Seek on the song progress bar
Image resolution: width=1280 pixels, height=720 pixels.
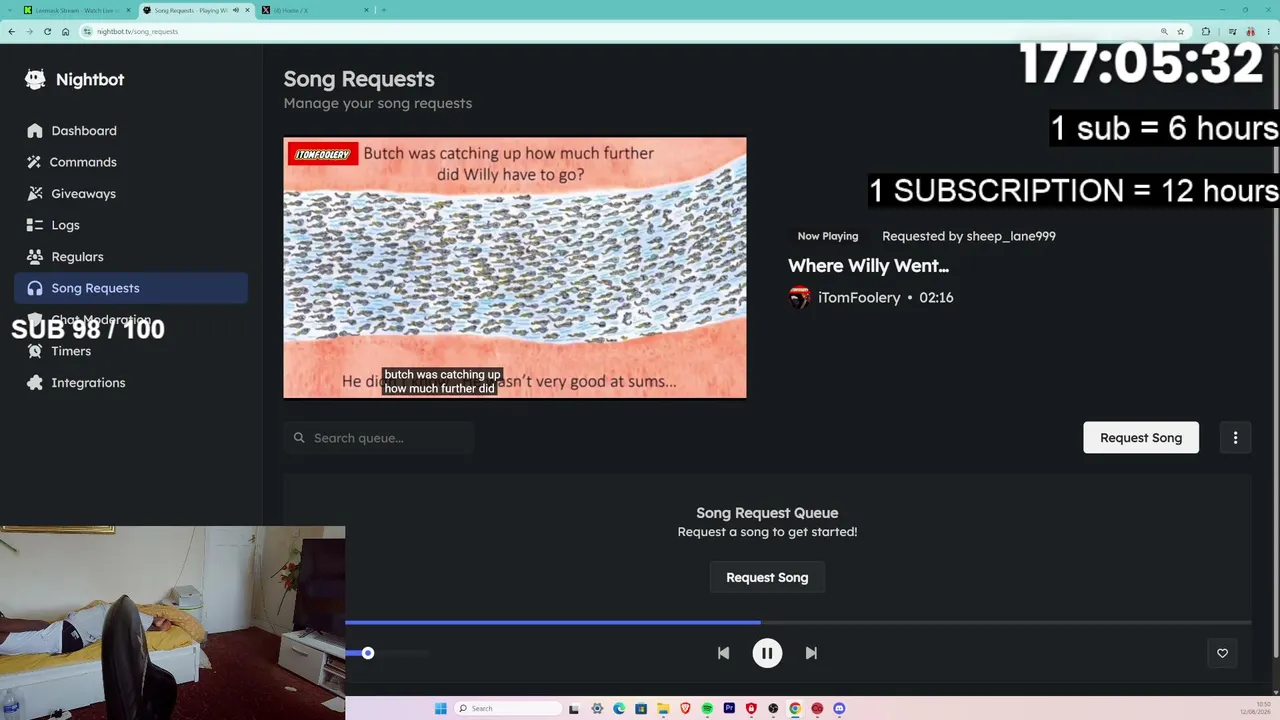798,622
